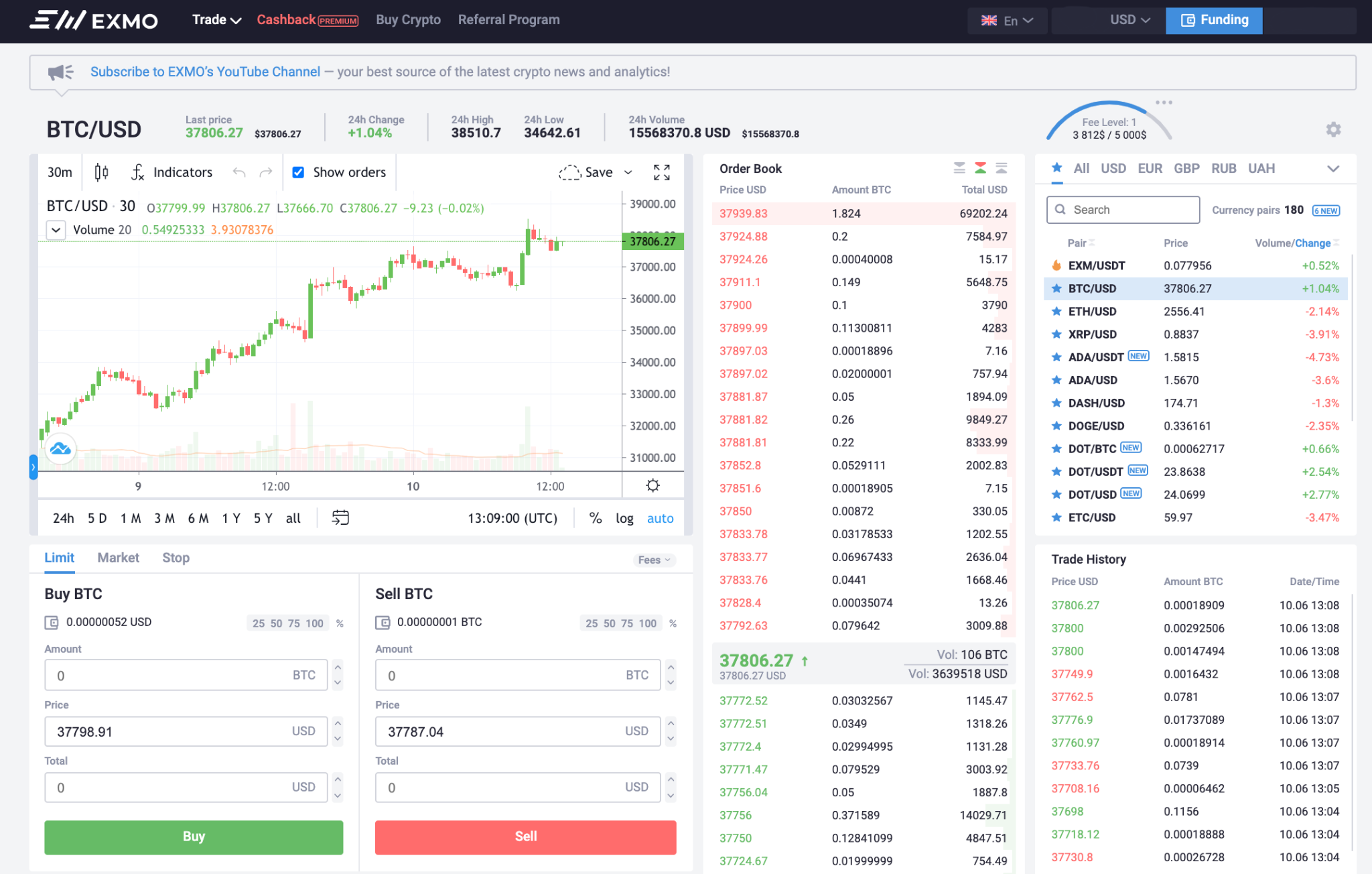Open the Buy Crypto menu item
This screenshot has width=1372, height=874.
pyautogui.click(x=408, y=20)
